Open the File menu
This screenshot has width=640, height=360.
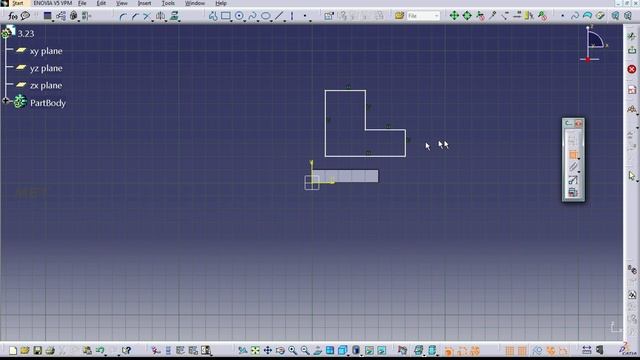pyautogui.click(x=82, y=3)
